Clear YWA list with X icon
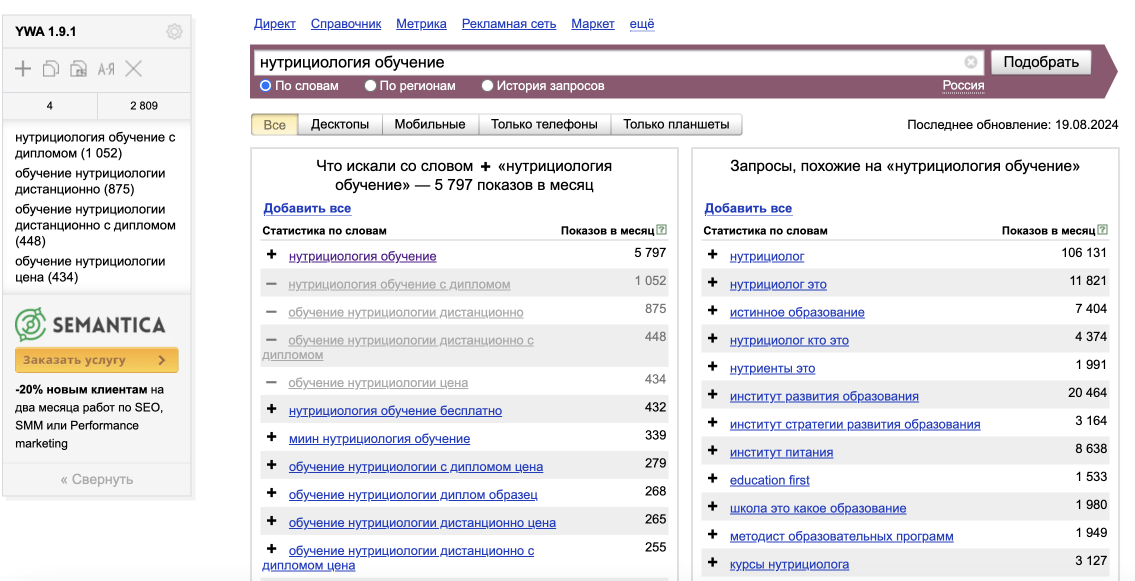The image size is (1135, 581). [x=133, y=69]
